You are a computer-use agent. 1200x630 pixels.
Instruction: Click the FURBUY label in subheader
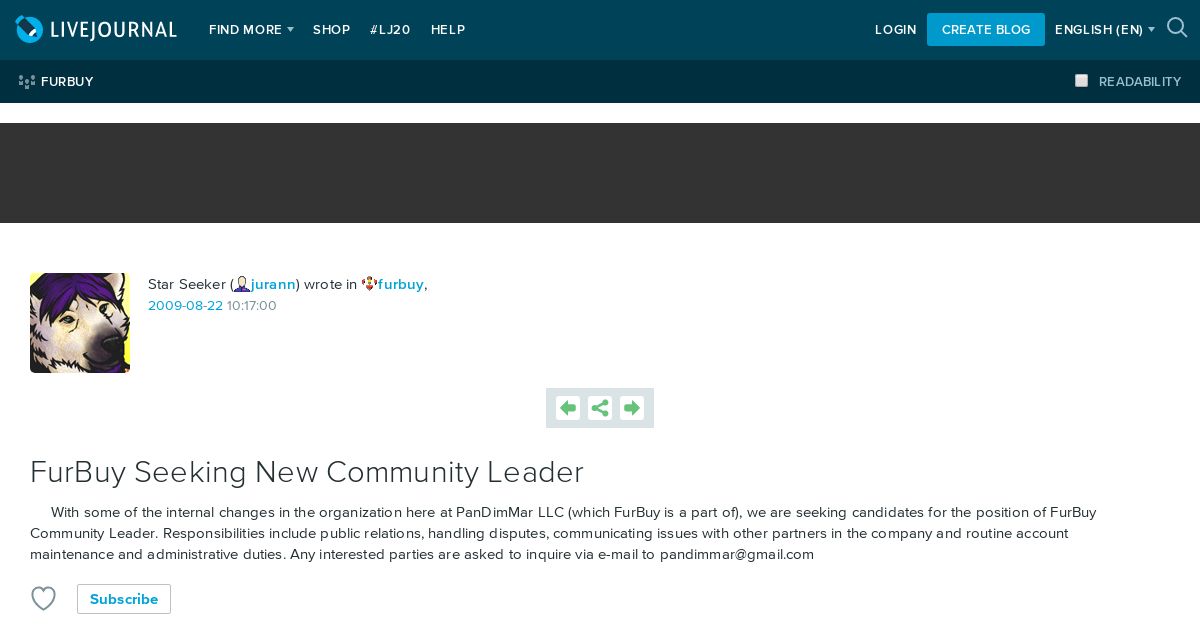tap(67, 82)
